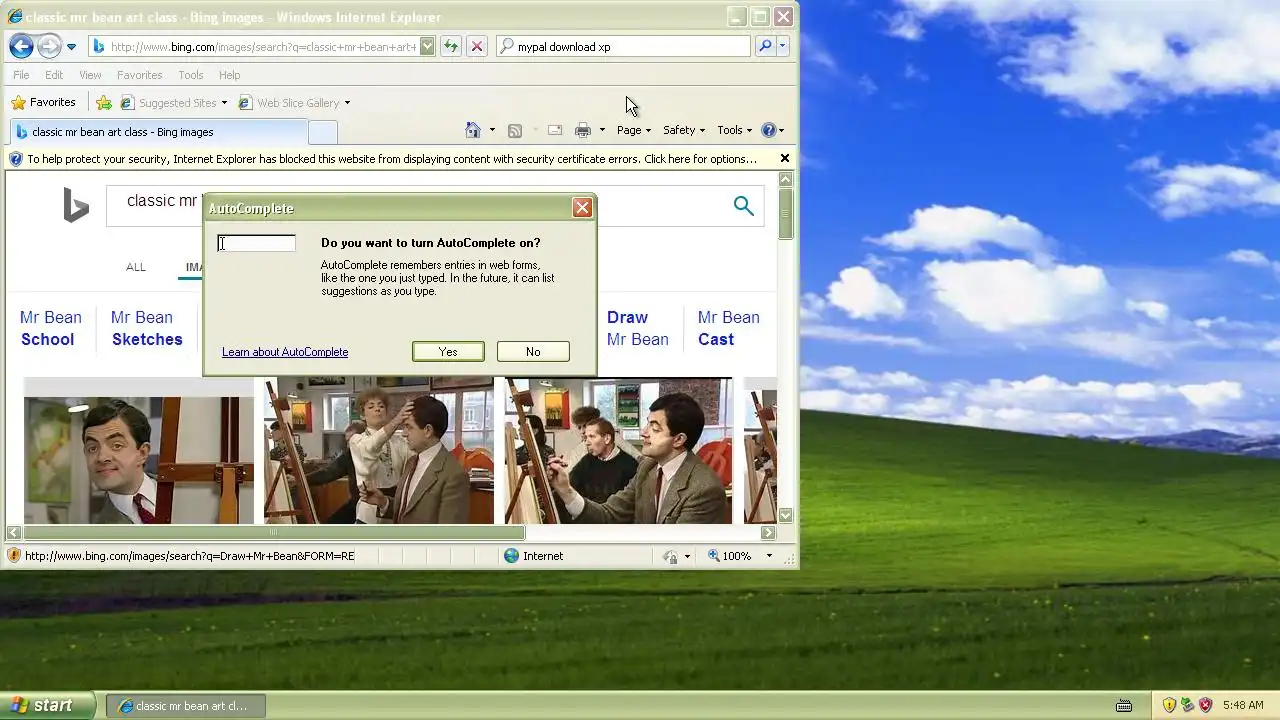Image resolution: width=1280 pixels, height=720 pixels.
Task: Open the Help menu
Action: (x=229, y=75)
